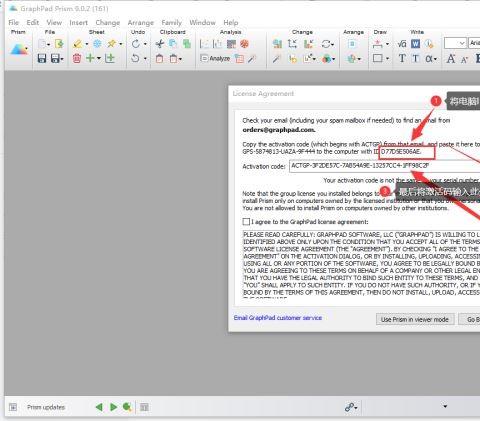Open the Draw rectangle shape dropdown

point(387,59)
